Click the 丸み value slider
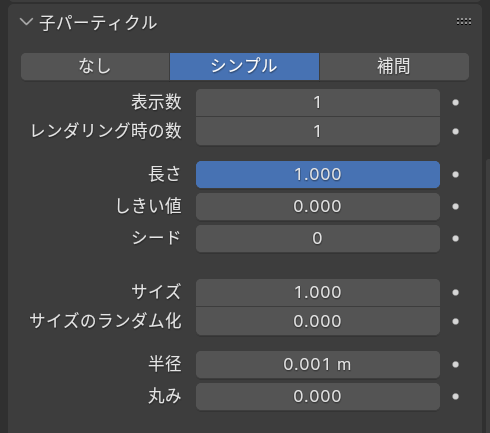The width and height of the screenshot is (490, 433). click(318, 396)
